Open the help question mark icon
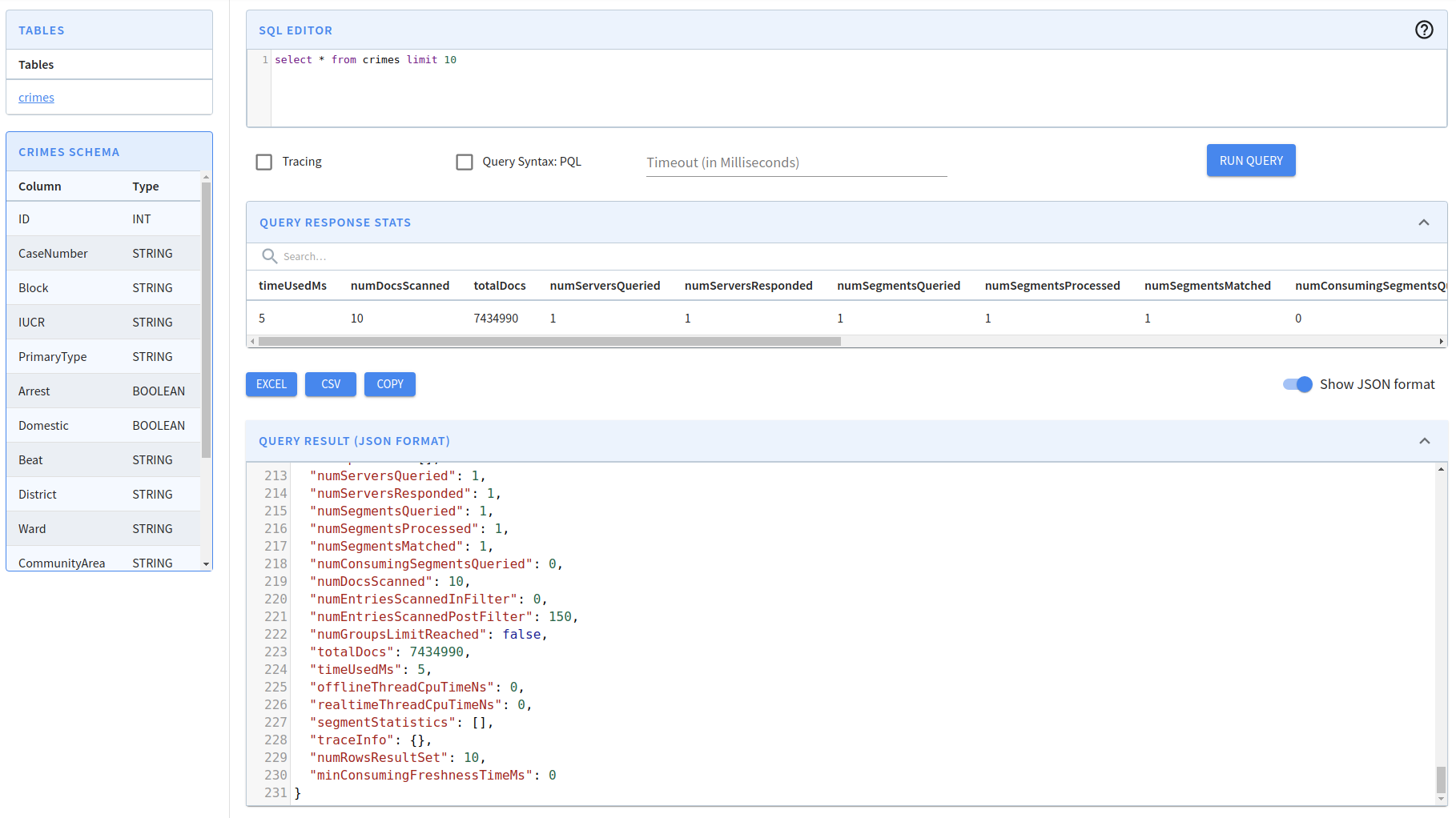 pyautogui.click(x=1423, y=30)
